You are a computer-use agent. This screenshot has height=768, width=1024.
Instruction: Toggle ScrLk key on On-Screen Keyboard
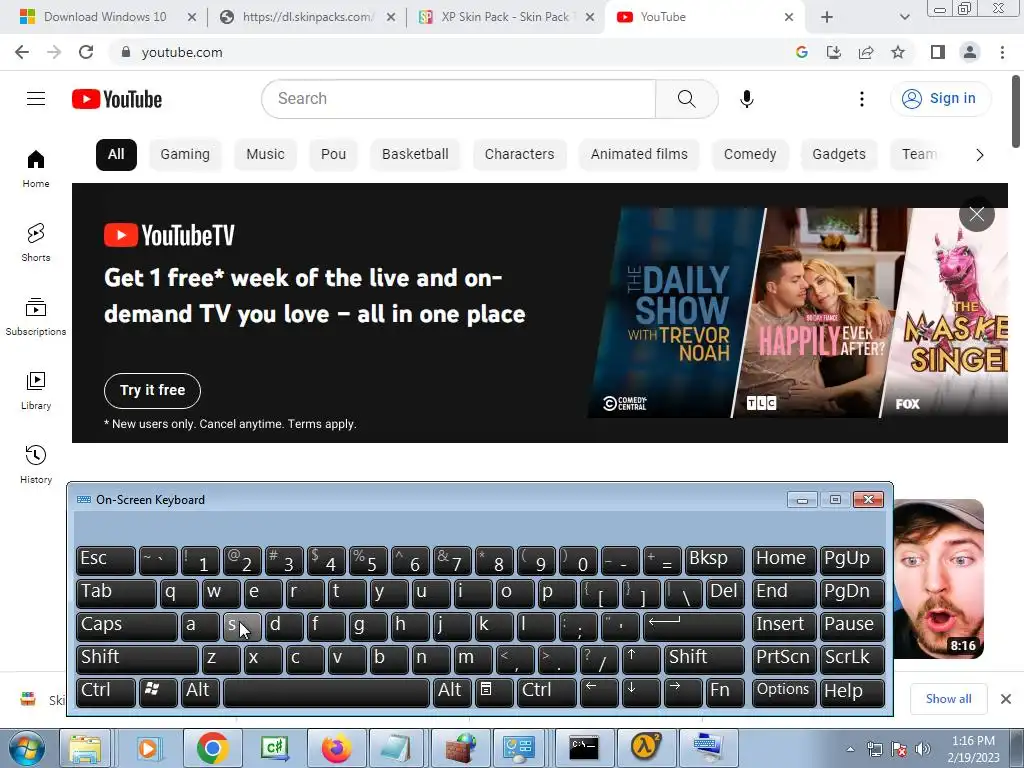click(x=852, y=658)
